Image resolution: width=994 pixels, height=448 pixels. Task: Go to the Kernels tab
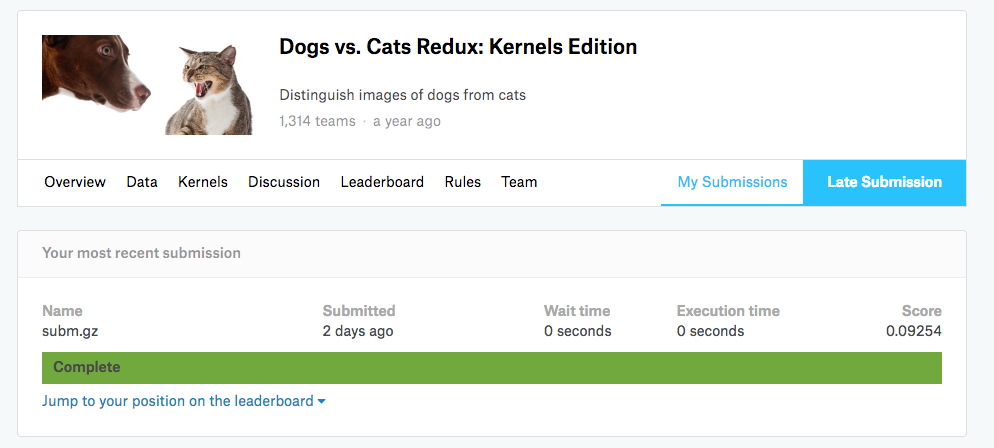pyautogui.click(x=203, y=182)
